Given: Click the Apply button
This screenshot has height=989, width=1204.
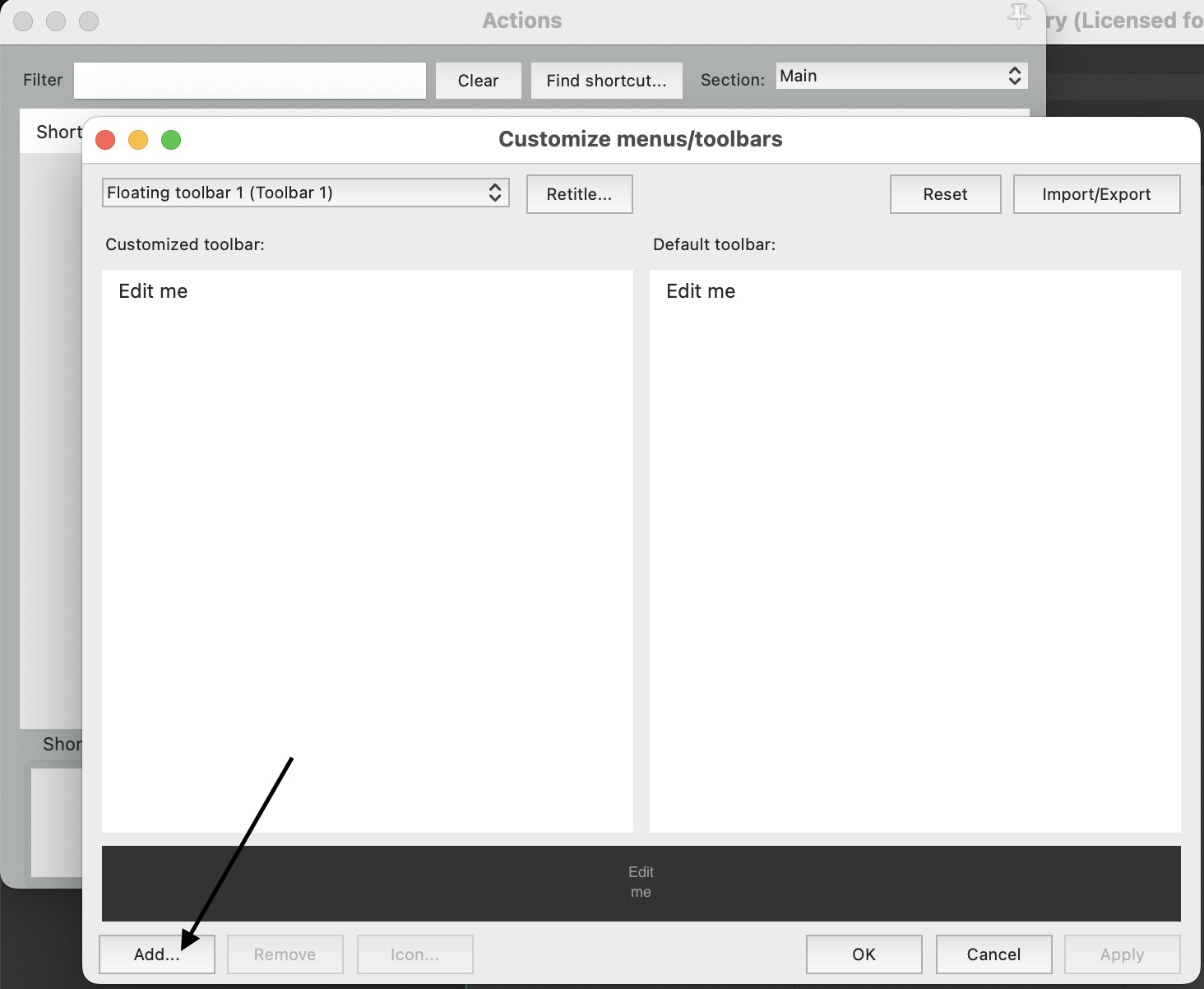Looking at the screenshot, I should point(1123,954).
